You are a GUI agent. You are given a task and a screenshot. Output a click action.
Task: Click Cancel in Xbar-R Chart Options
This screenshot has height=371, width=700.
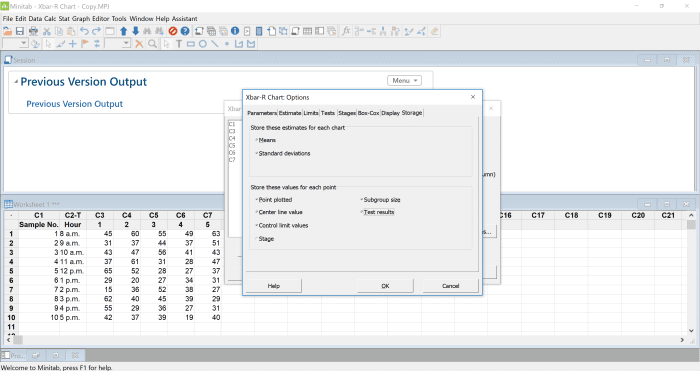[450, 286]
